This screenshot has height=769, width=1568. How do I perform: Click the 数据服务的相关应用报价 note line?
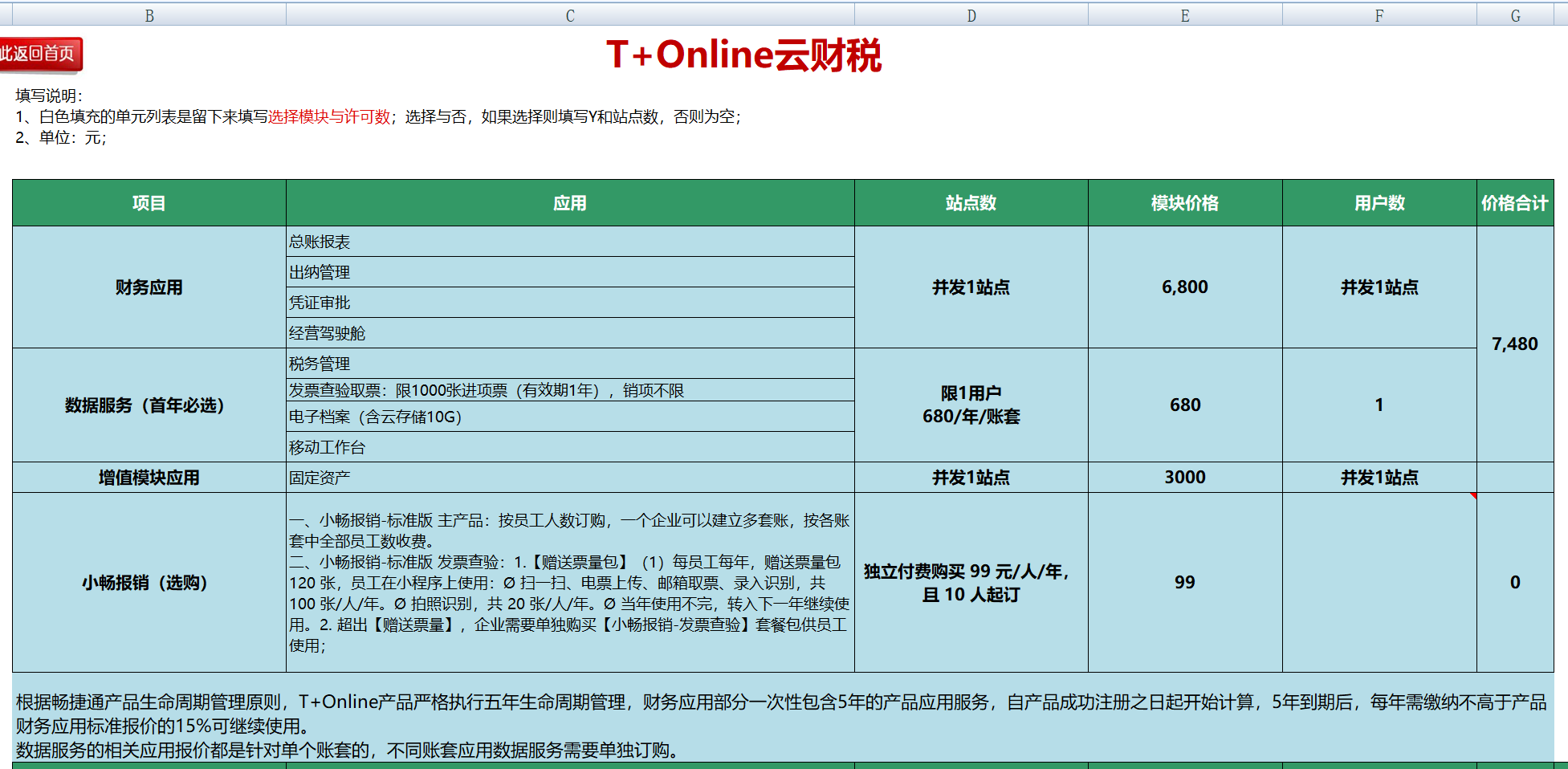[349, 751]
